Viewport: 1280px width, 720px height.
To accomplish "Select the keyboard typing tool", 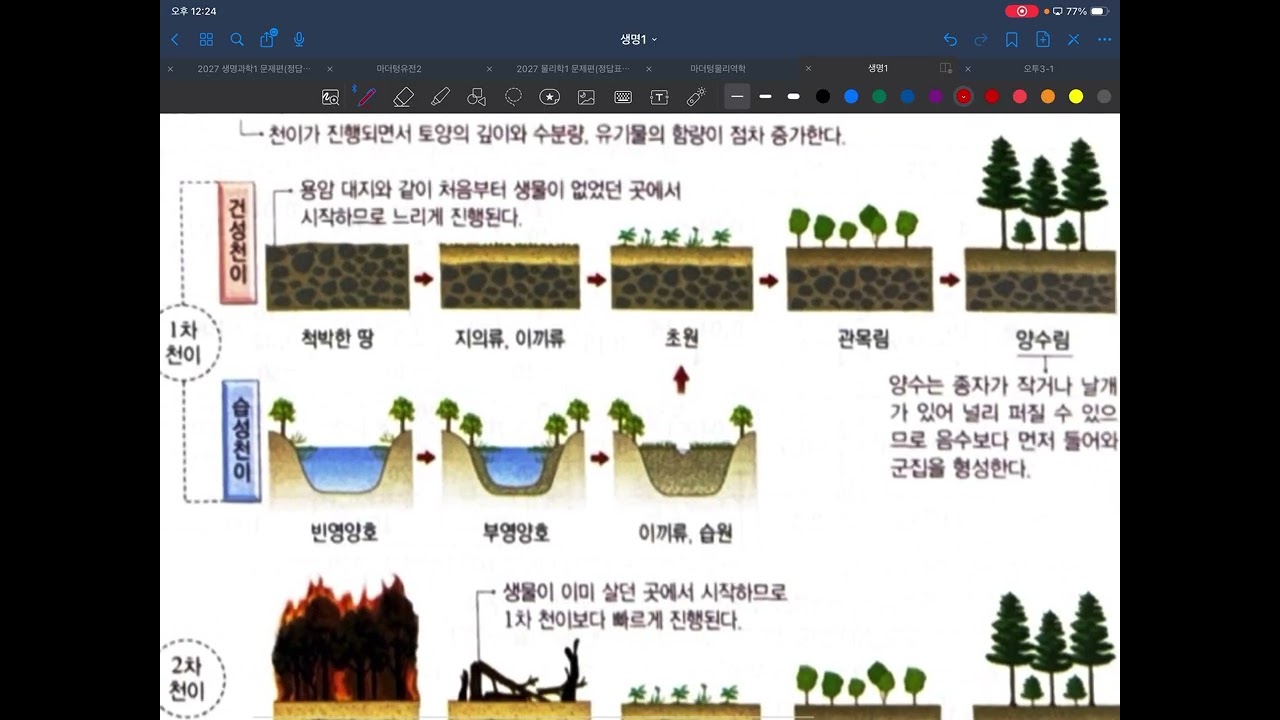I will click(x=623, y=97).
